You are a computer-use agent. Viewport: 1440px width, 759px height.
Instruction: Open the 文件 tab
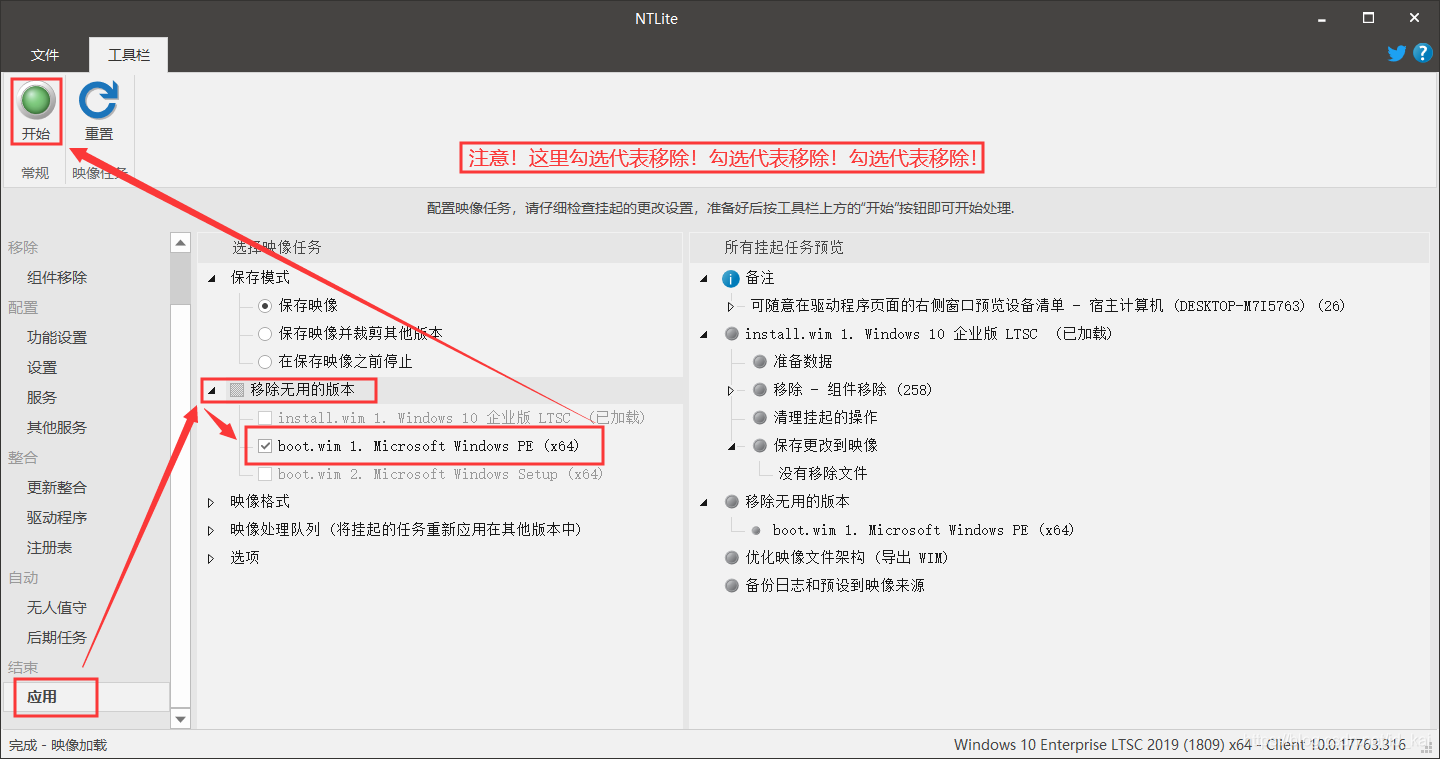45,55
